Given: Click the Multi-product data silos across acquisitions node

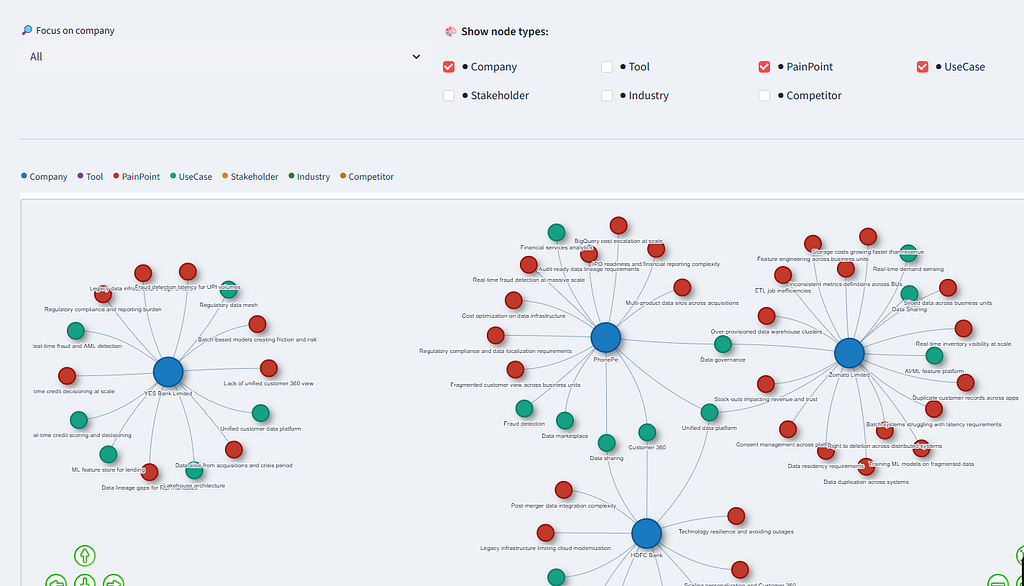Looking at the screenshot, I should (x=682, y=287).
